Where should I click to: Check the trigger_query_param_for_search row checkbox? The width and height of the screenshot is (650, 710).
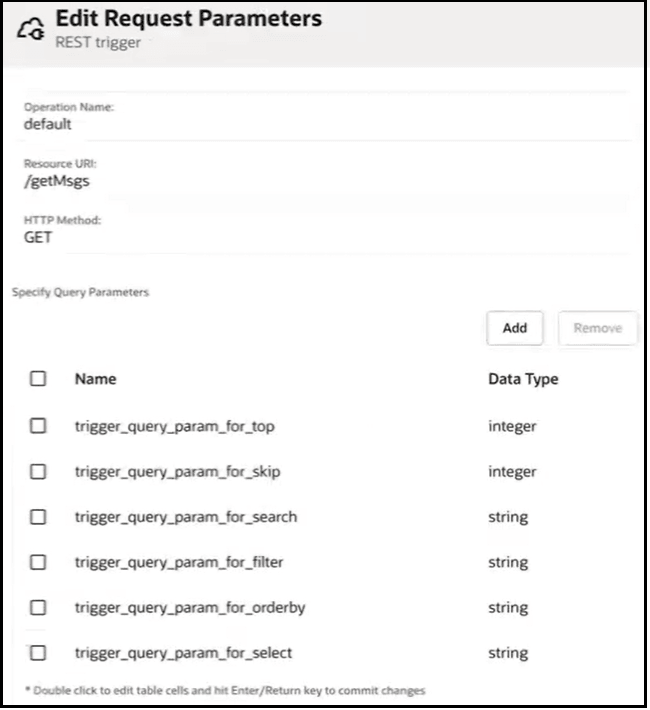tap(38, 517)
